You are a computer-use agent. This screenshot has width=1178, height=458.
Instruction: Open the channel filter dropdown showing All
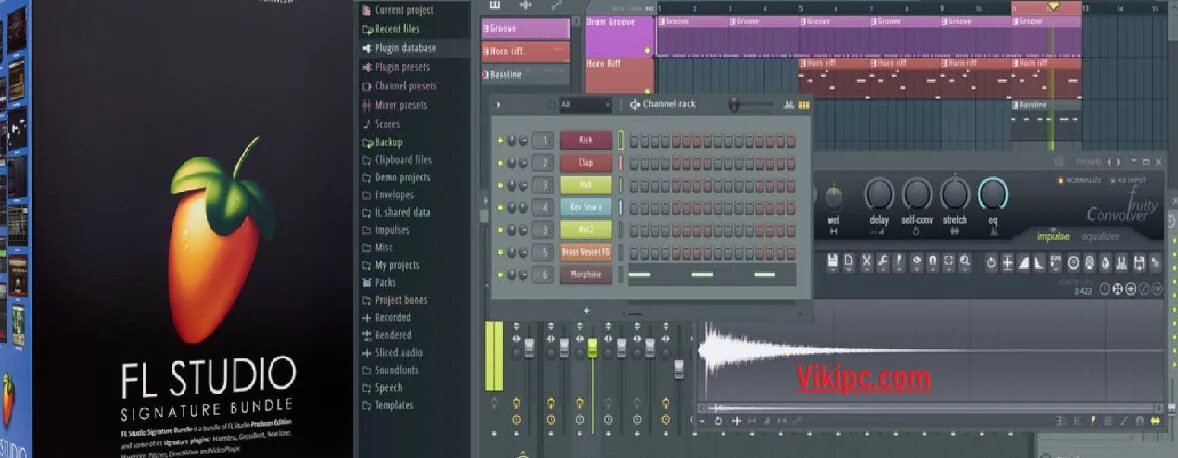coord(584,105)
